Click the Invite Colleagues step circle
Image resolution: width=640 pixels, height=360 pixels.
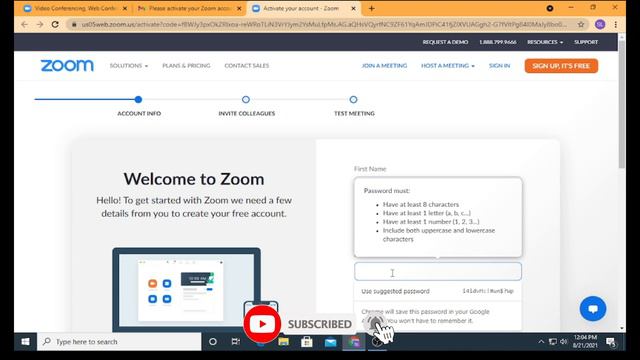246,99
